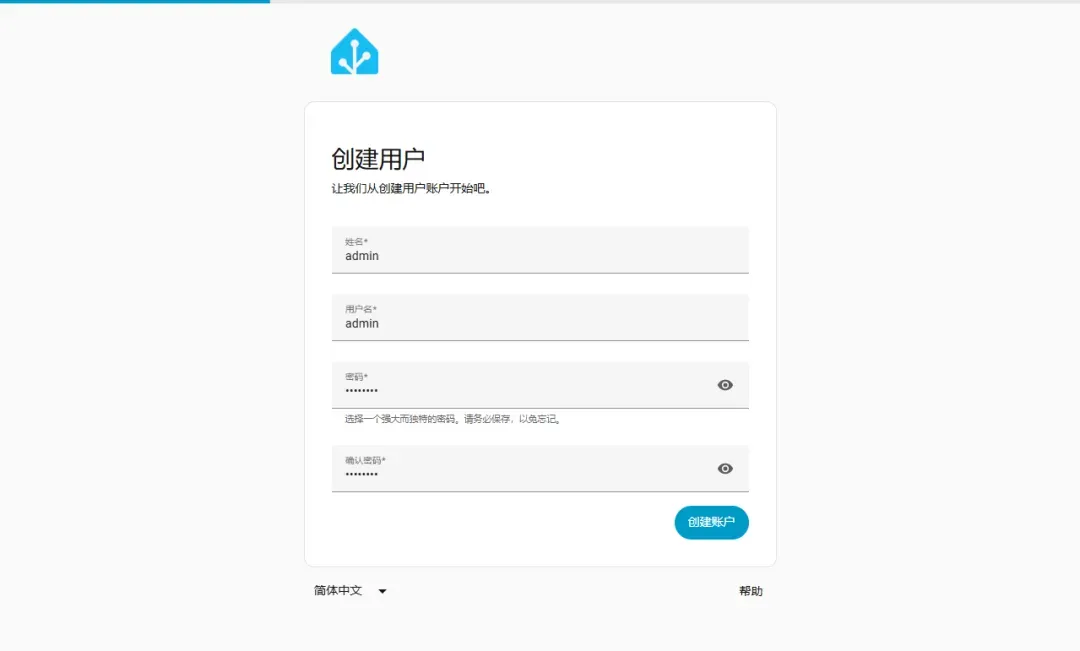Click the gray unfilled progress bar portion
This screenshot has width=1080, height=651.
point(675,1)
